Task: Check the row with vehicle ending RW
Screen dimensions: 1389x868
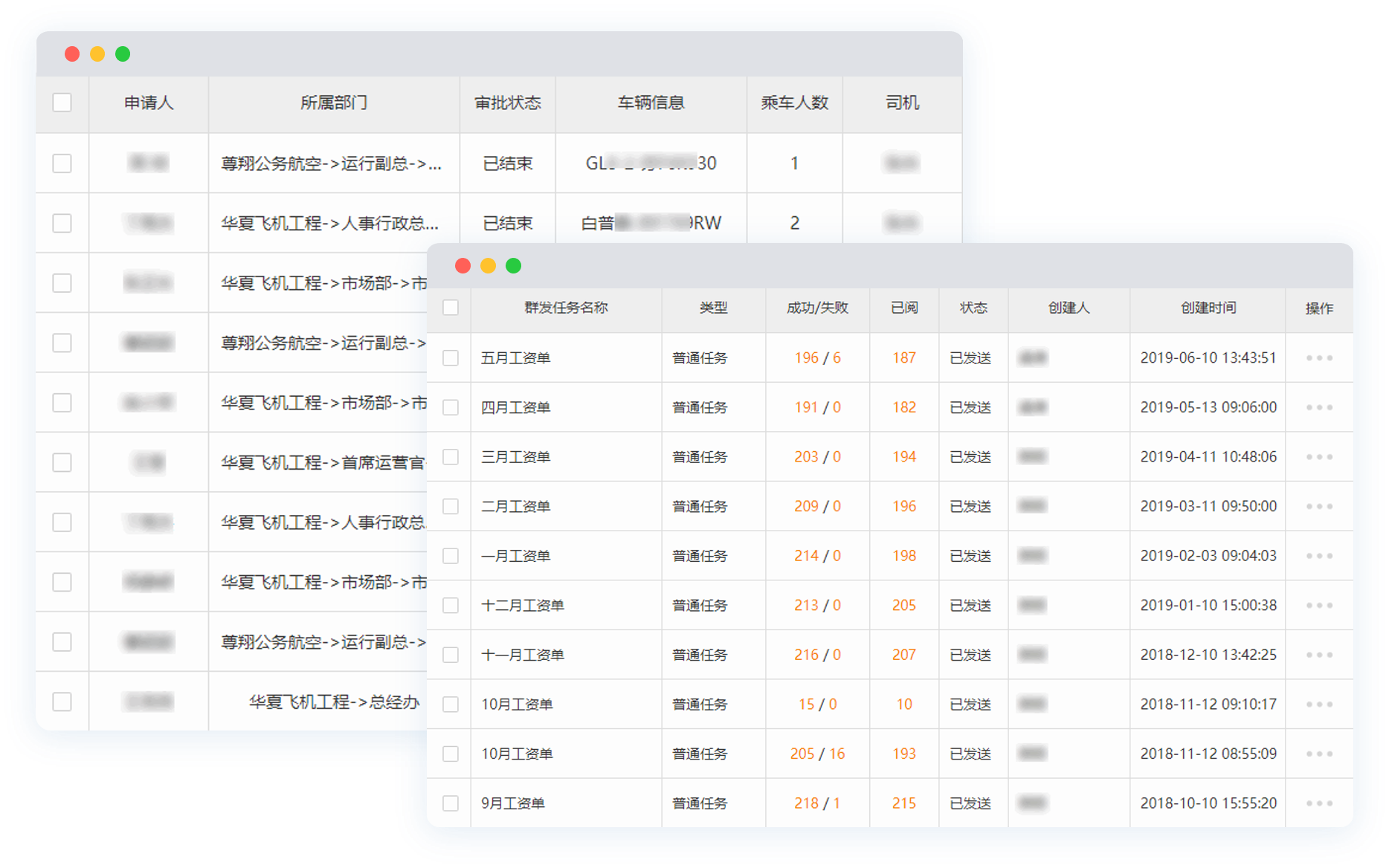Action: [62, 223]
